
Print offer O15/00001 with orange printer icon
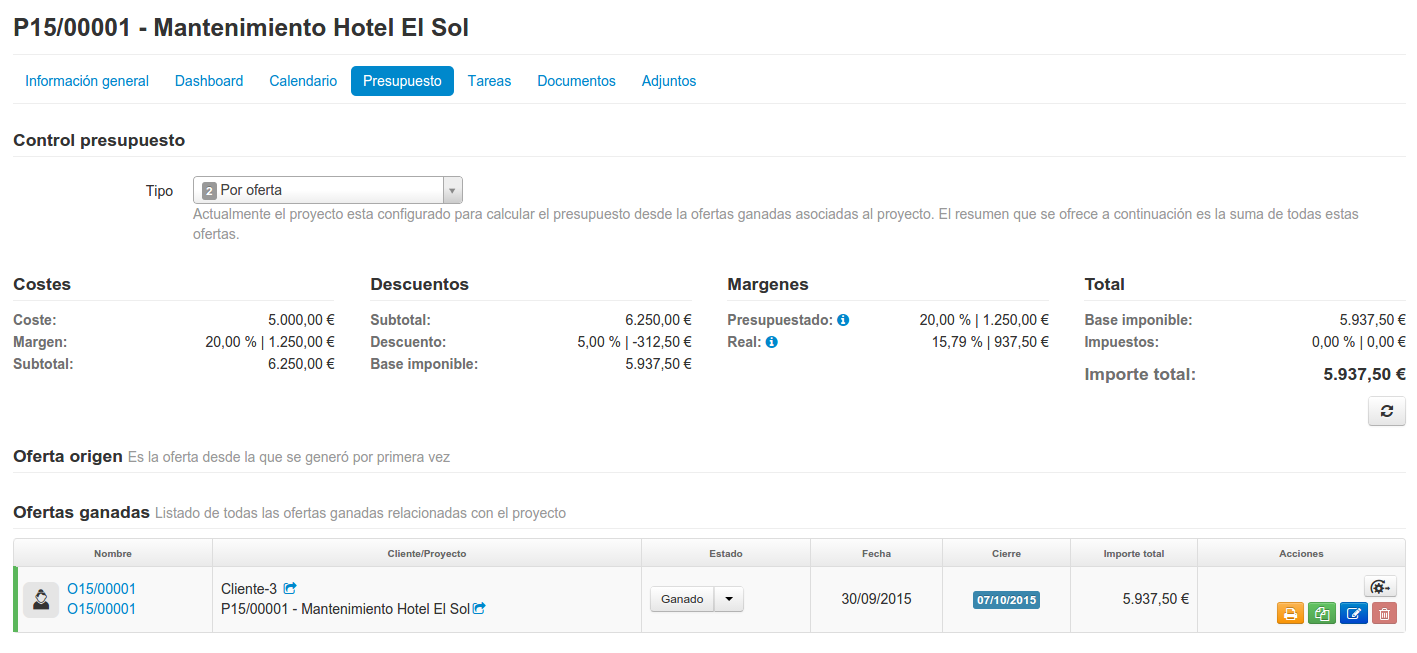point(1290,614)
